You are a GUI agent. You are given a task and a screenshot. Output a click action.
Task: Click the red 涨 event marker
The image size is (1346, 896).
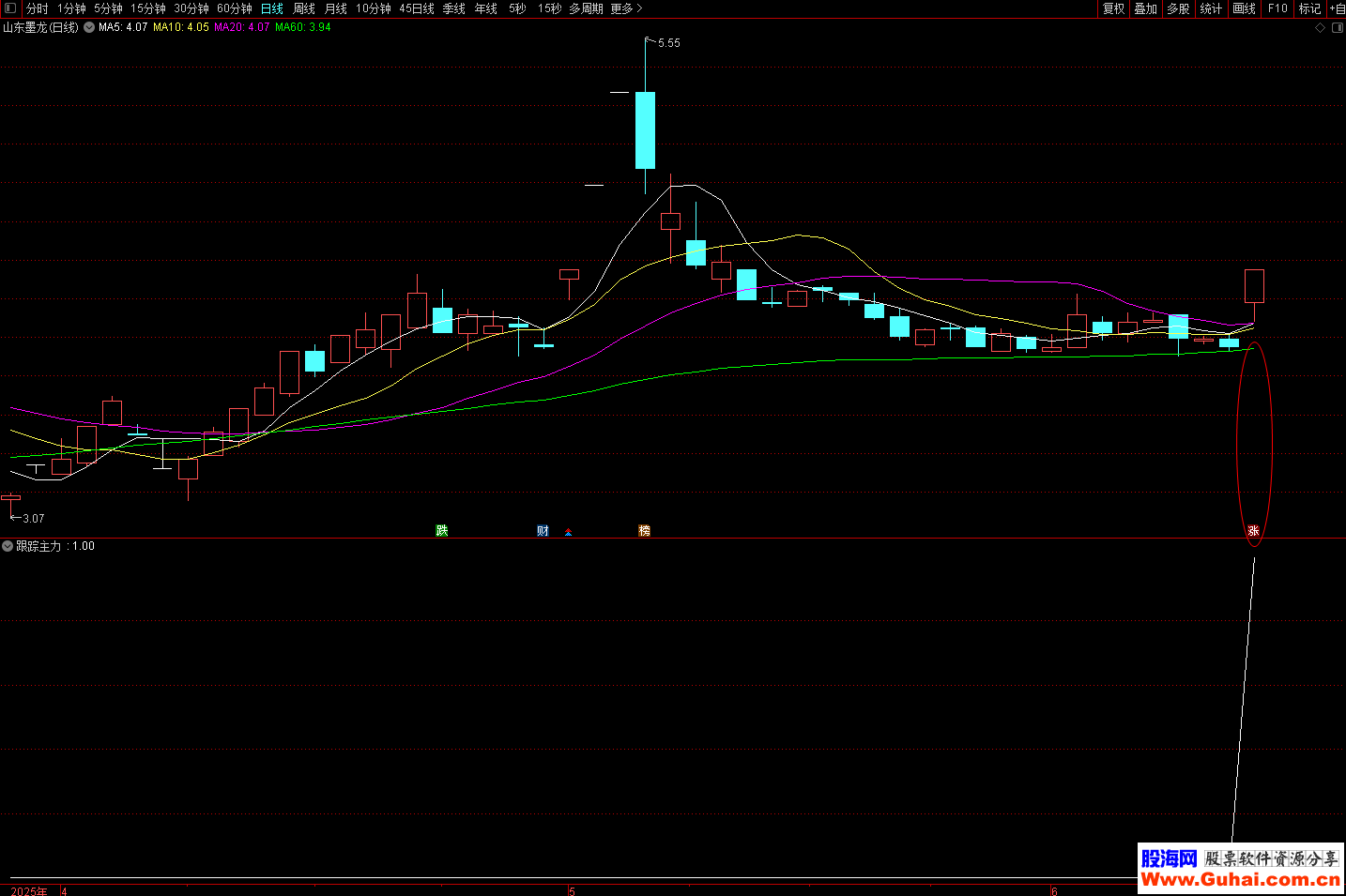(1253, 531)
